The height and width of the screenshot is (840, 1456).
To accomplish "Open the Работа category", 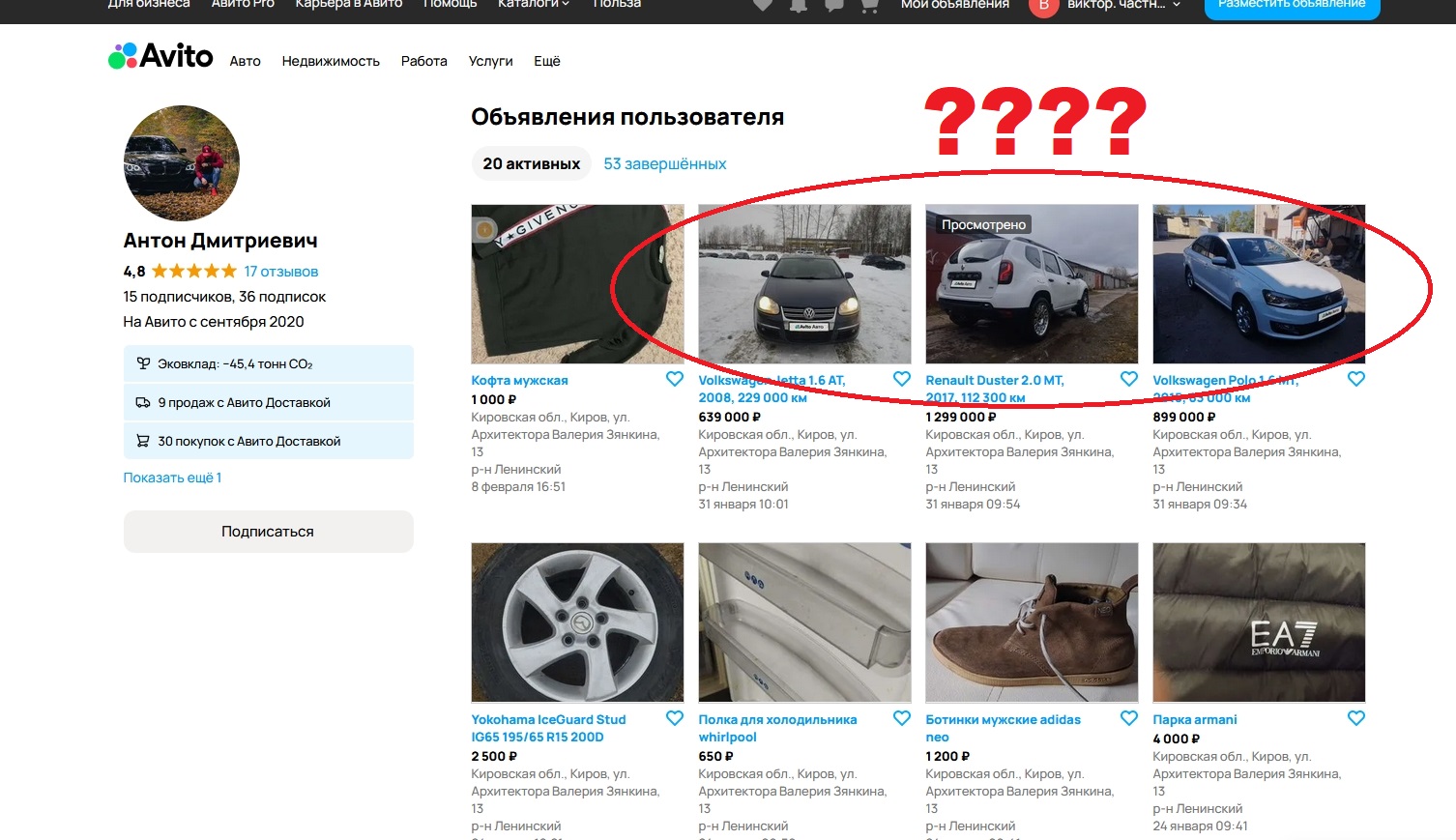I will (x=424, y=61).
